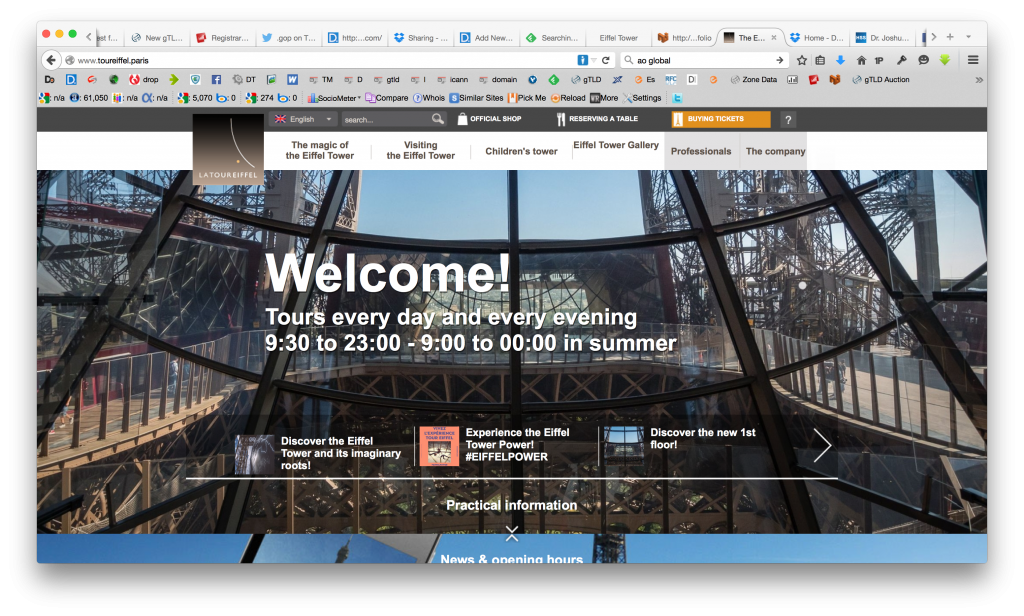The width and height of the screenshot is (1024, 616).
Task: Open the Official Shop link
Action: pyautogui.click(x=489, y=119)
